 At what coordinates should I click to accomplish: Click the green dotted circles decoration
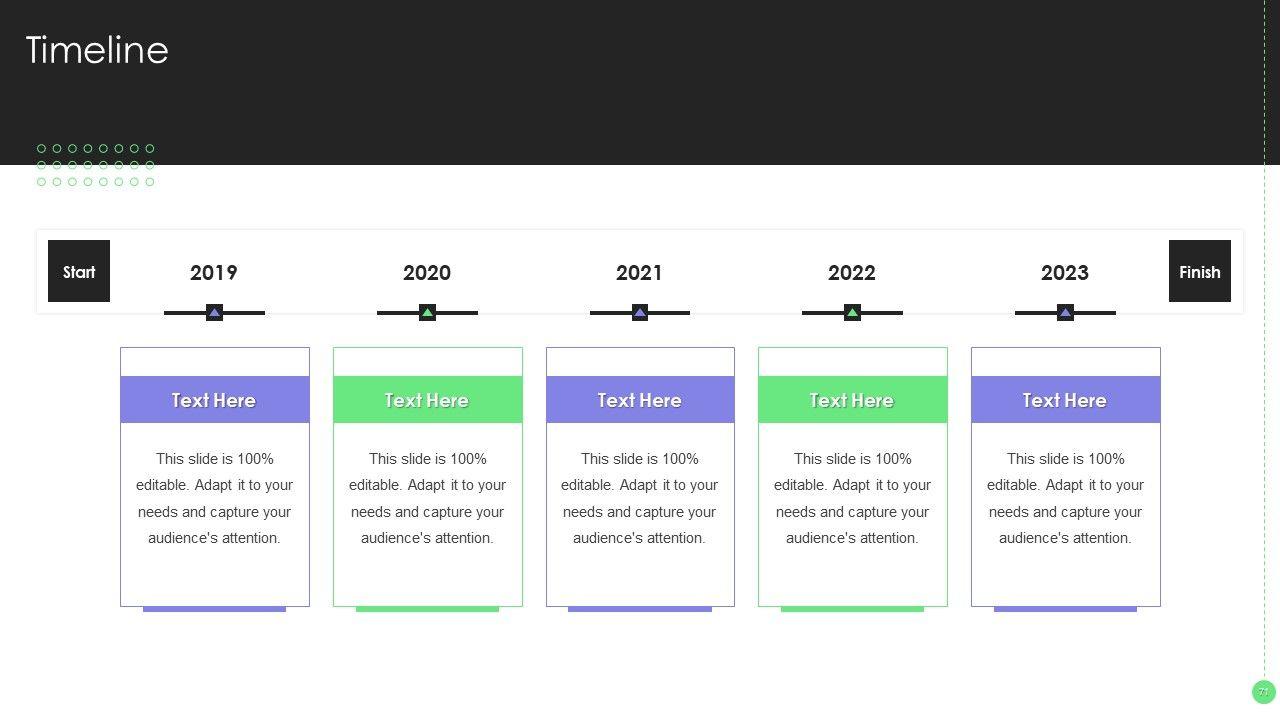[96, 165]
